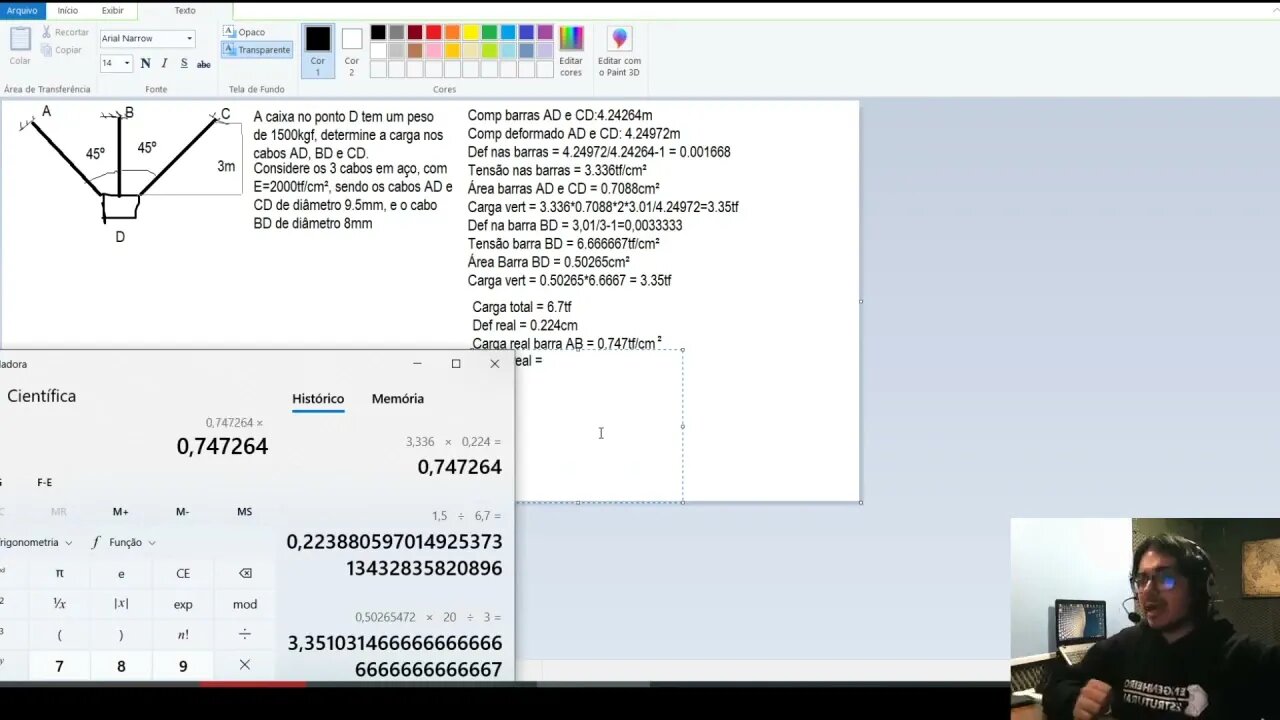Click the mod key in calculator

coord(245,604)
